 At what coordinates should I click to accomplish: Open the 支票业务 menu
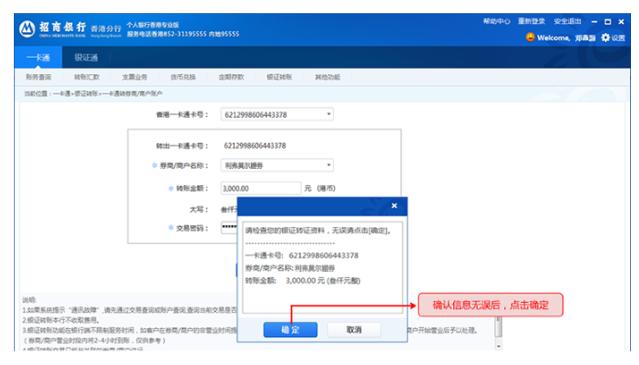click(x=135, y=77)
